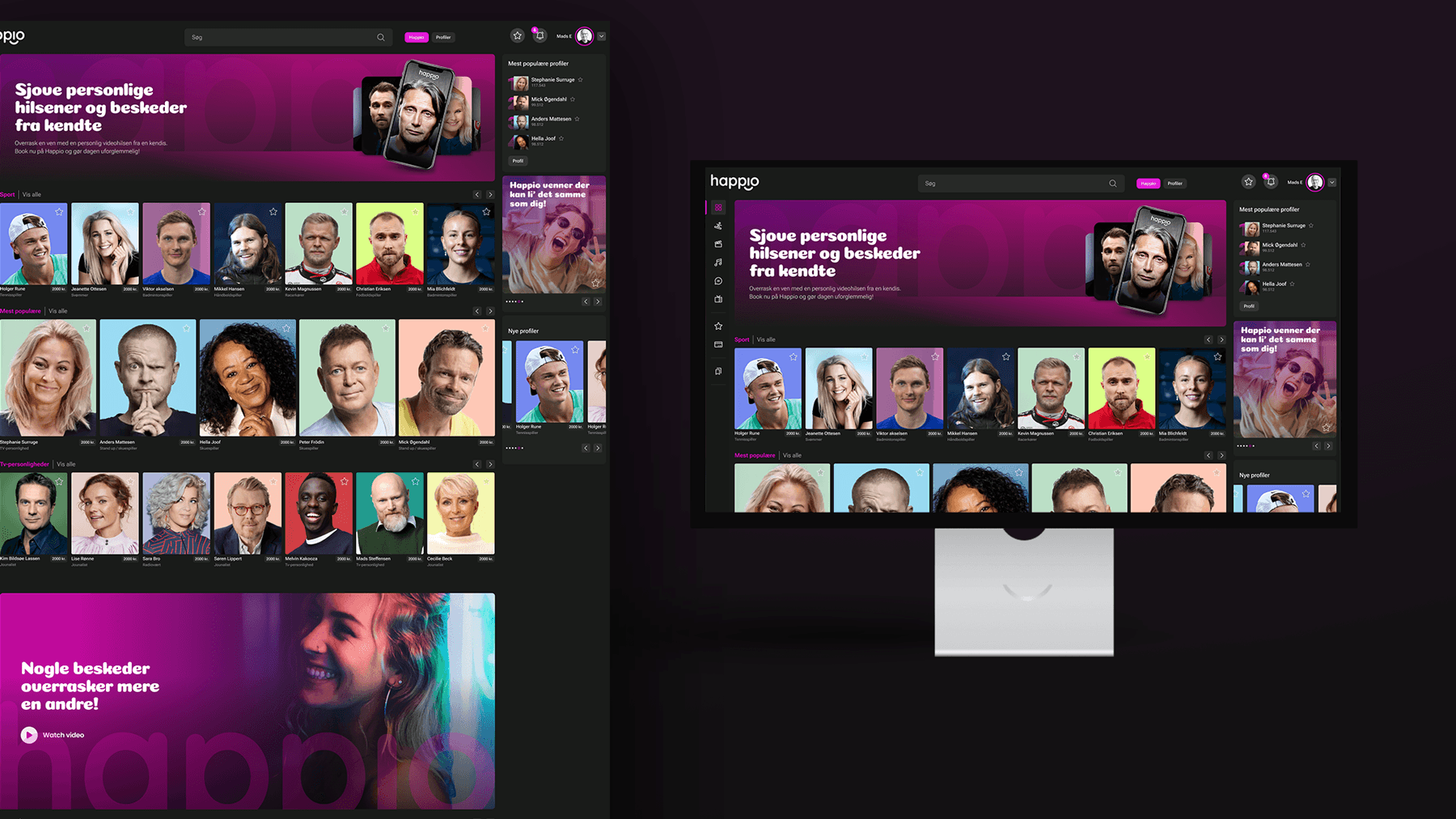
Task: Click search magnifier icon in monitor view
Action: click(1113, 184)
